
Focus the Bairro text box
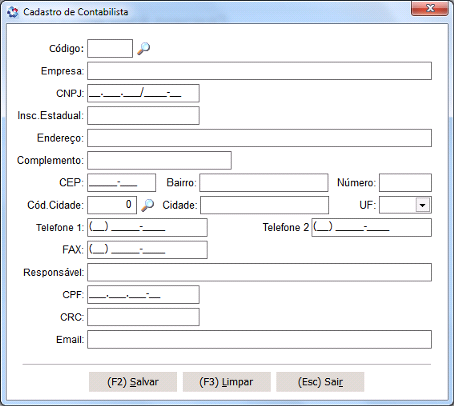(264, 183)
